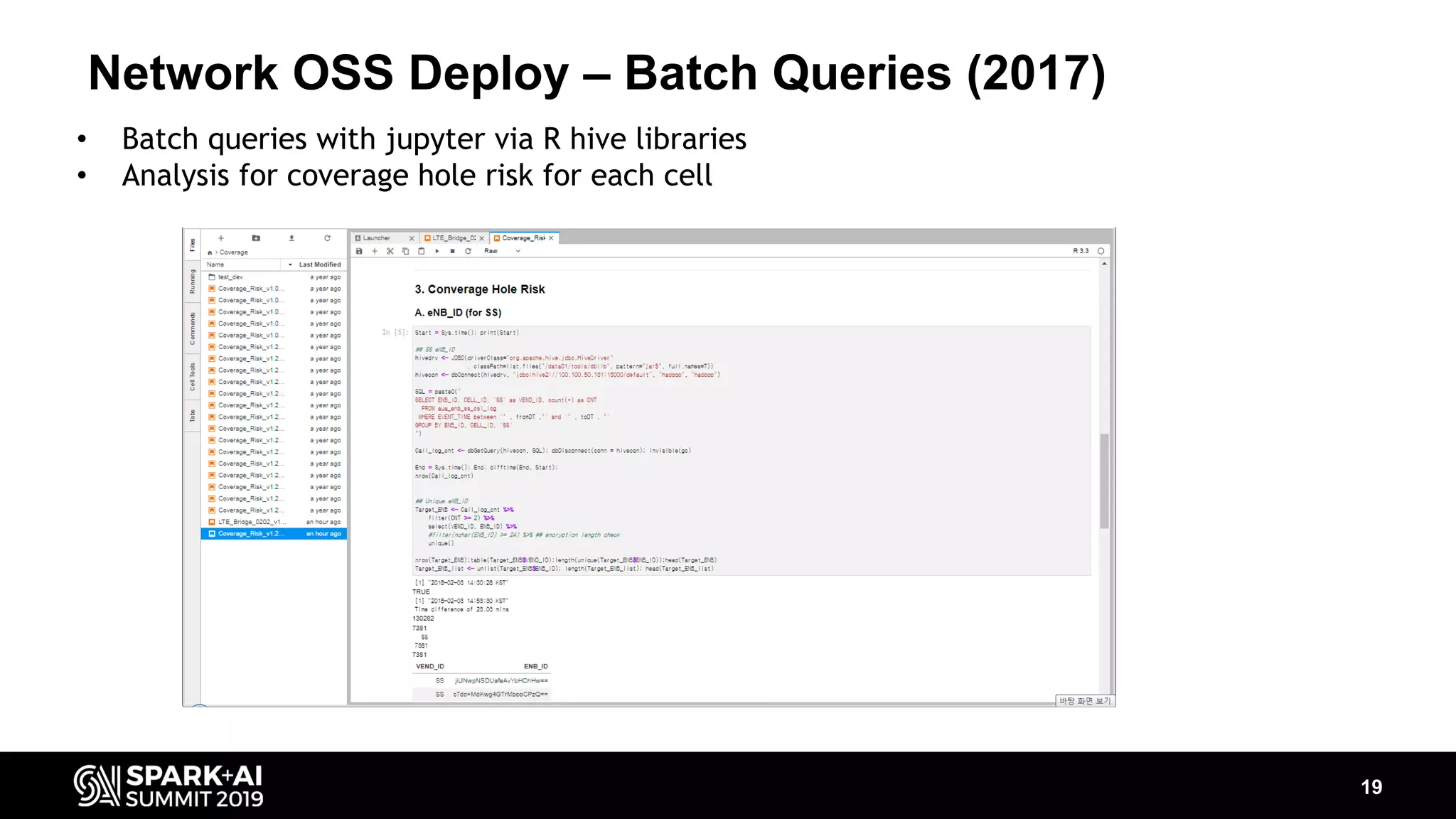Open the Running sidebar panel
The image size is (1456, 819).
click(x=192, y=282)
